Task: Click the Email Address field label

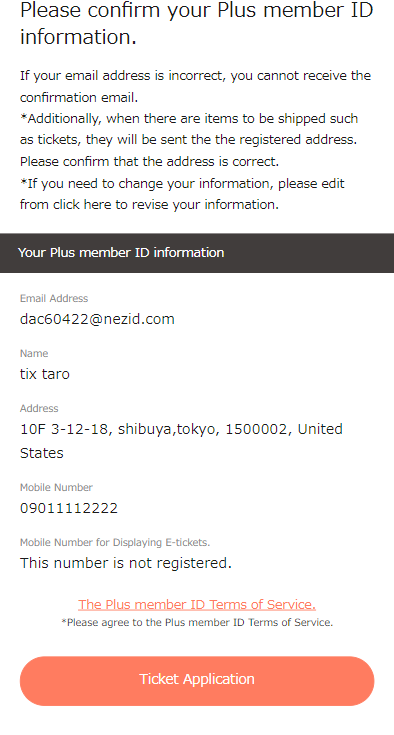Action: click(54, 299)
